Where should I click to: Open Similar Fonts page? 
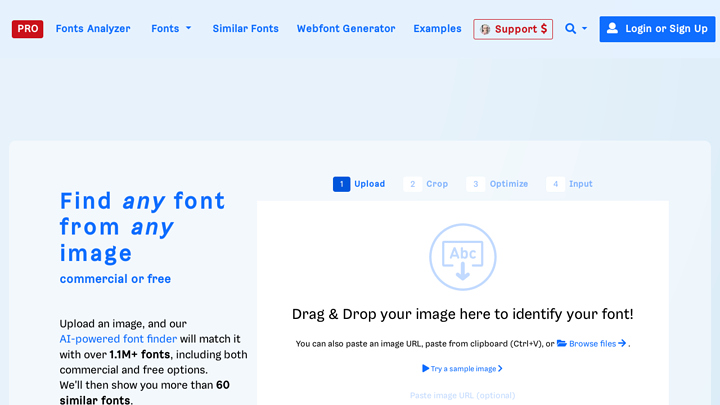[245, 29]
